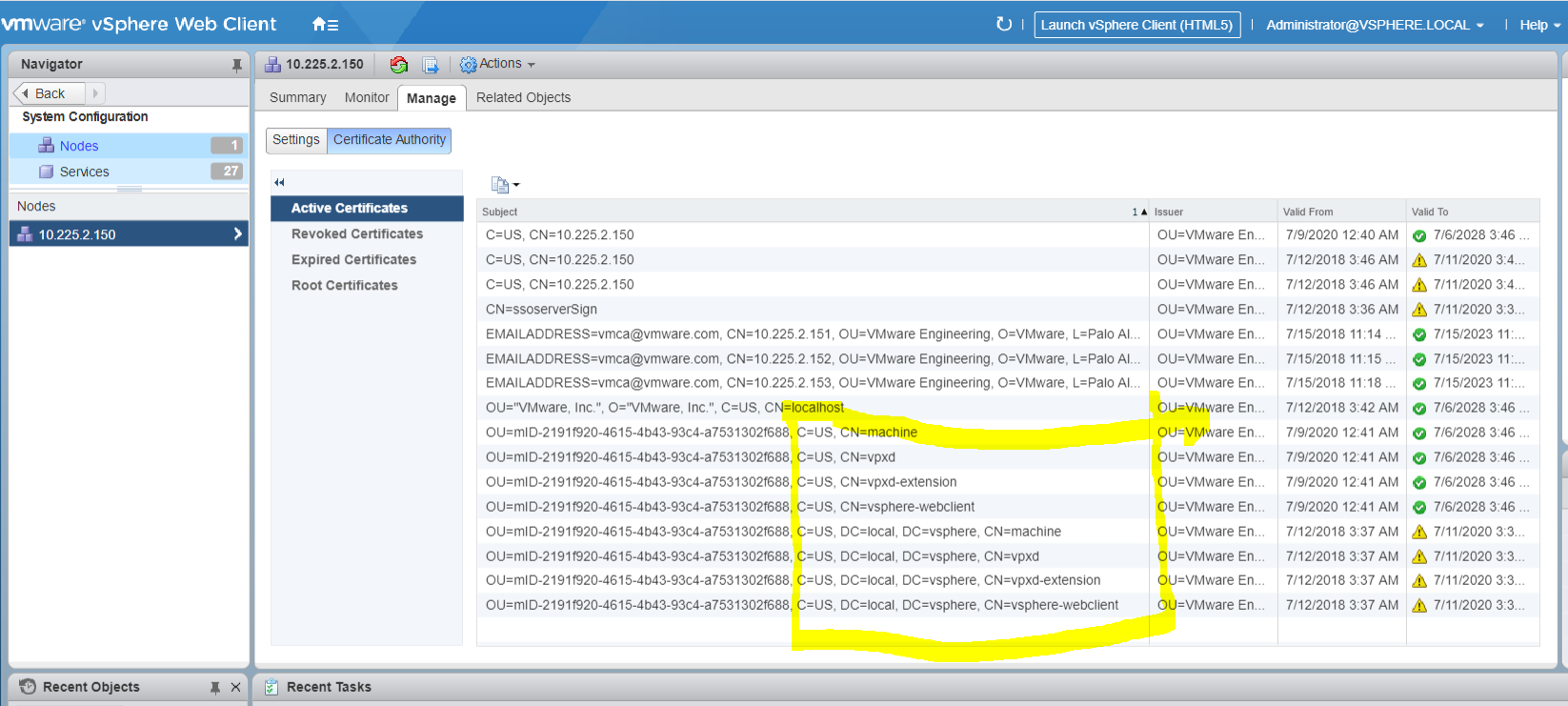Sort by the Subject column header
The height and width of the screenshot is (706, 1568).
813,212
